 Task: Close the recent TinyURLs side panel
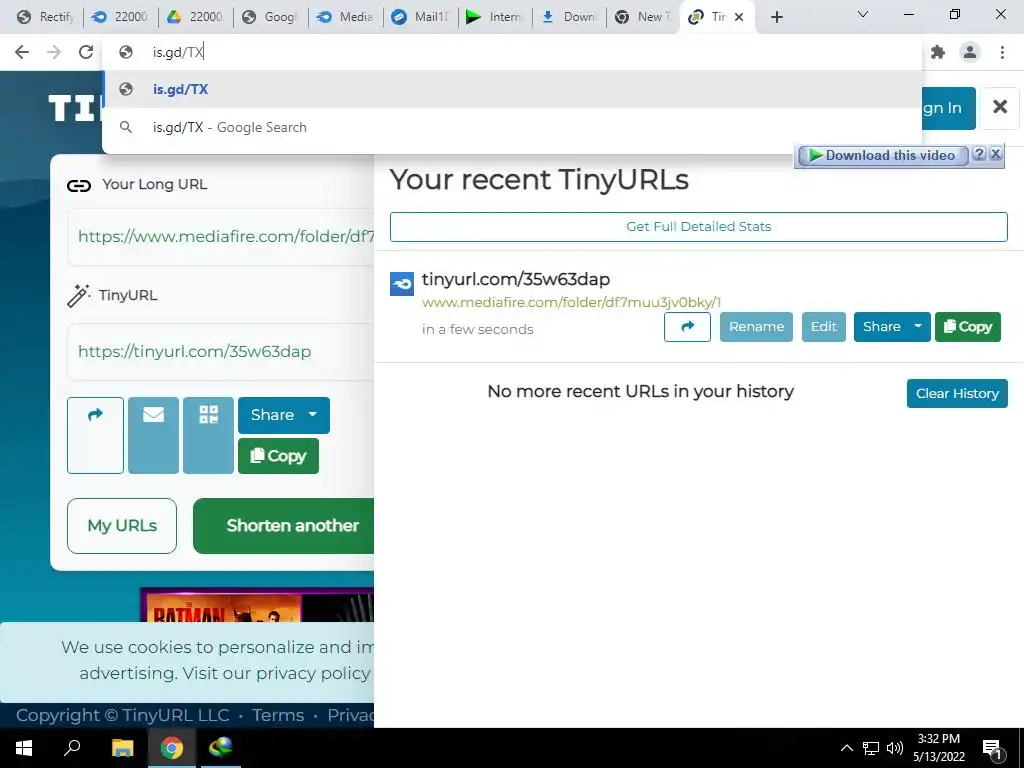[1000, 107]
